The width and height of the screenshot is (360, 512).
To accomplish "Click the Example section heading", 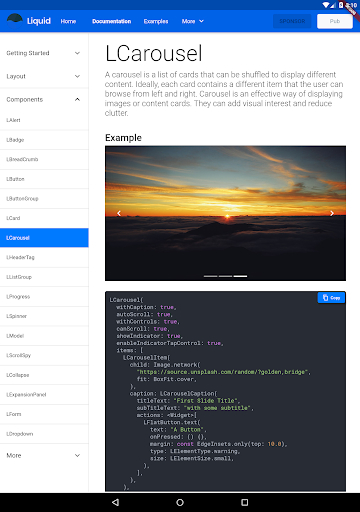I will point(123,138).
